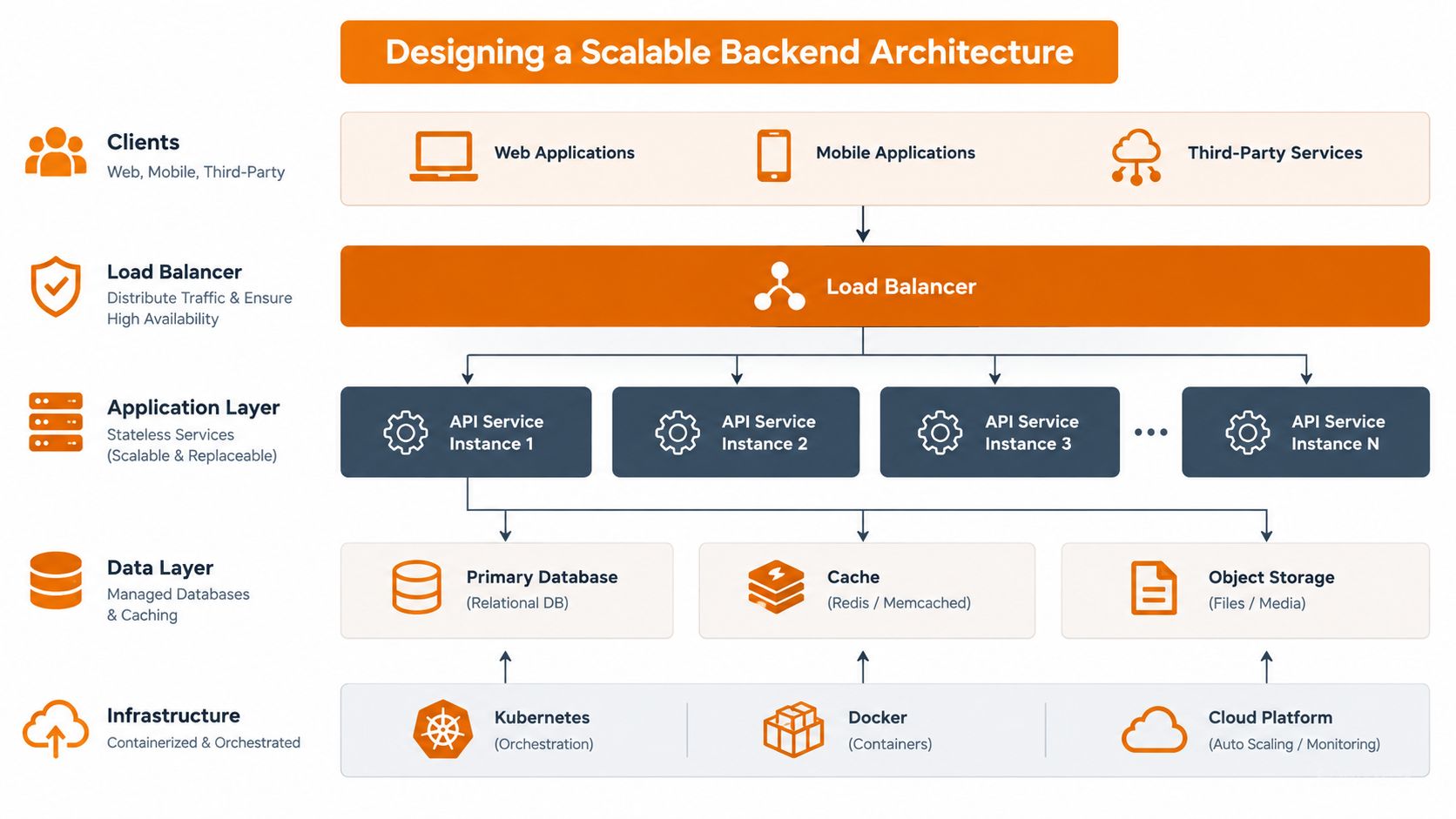Click the Data Layer database stack icon
This screenshot has height=819, width=1456.
pyautogui.click(x=56, y=581)
